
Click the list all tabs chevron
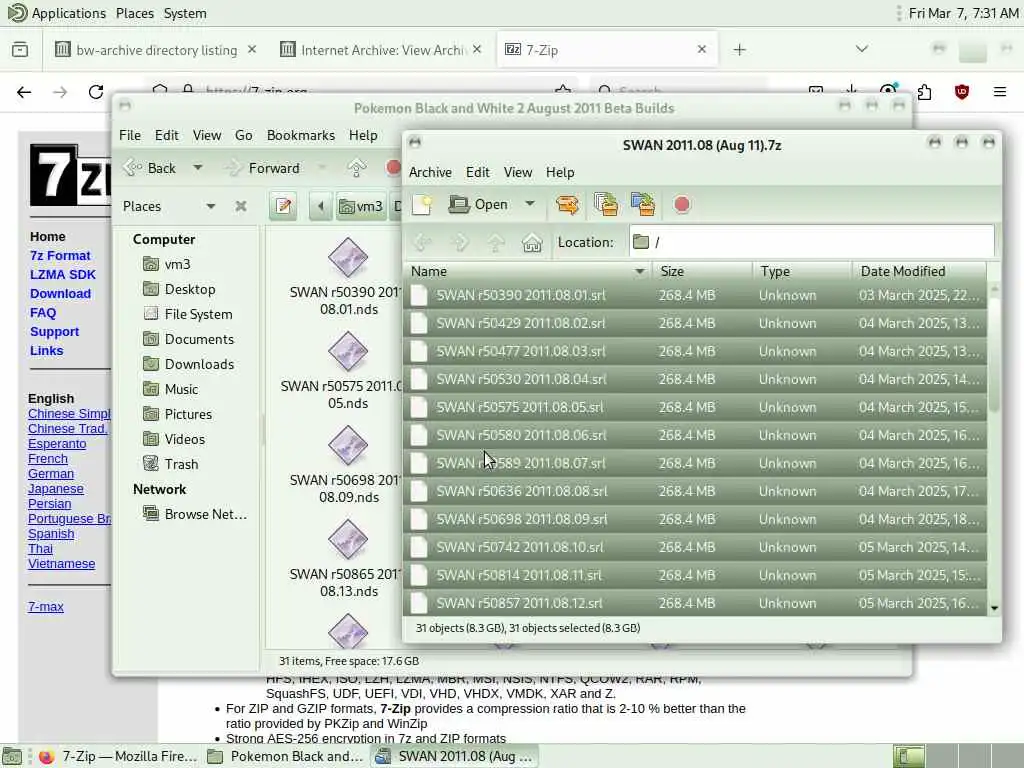point(861,49)
